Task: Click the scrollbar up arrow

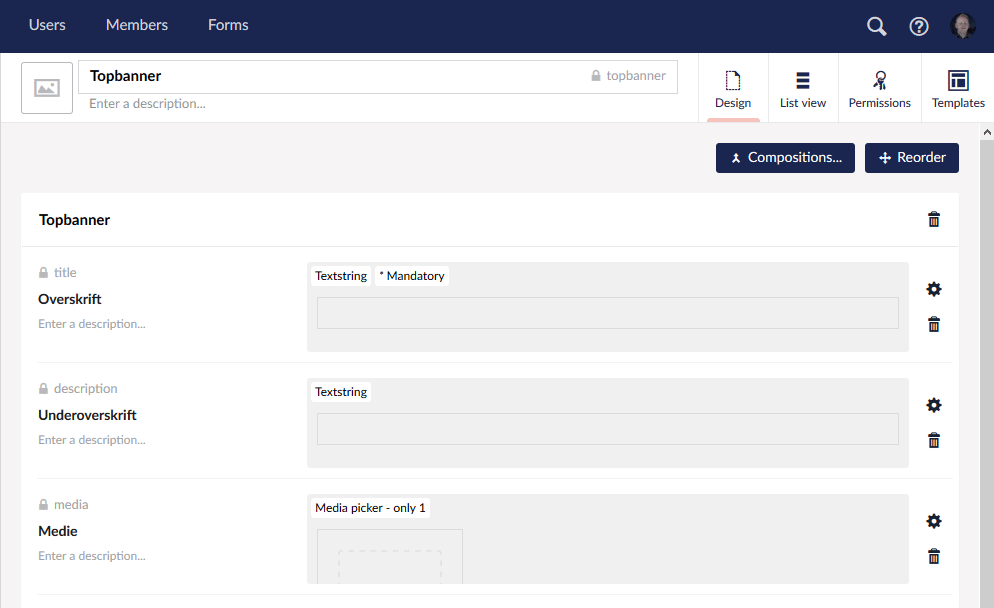Action: point(987,133)
